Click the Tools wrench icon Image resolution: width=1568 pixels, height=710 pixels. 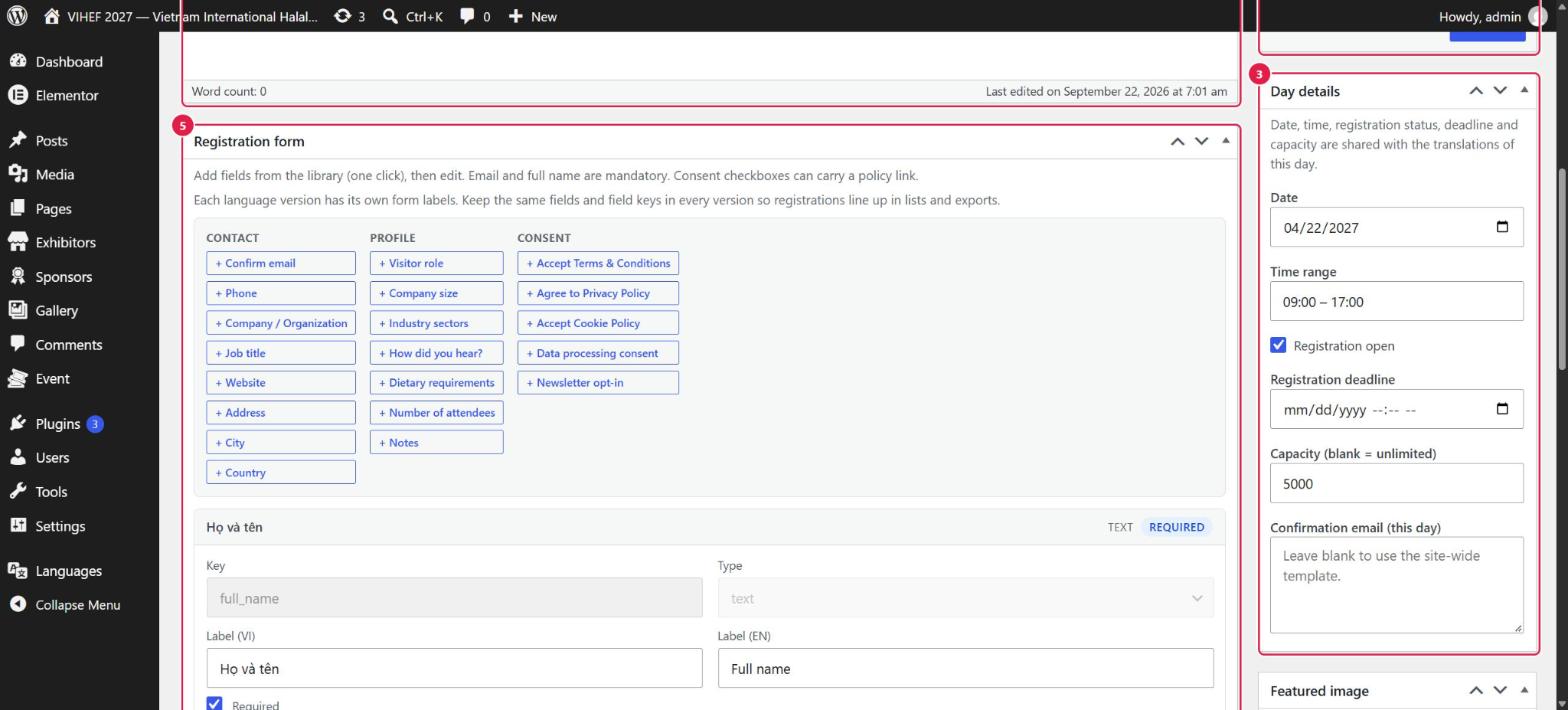click(17, 491)
